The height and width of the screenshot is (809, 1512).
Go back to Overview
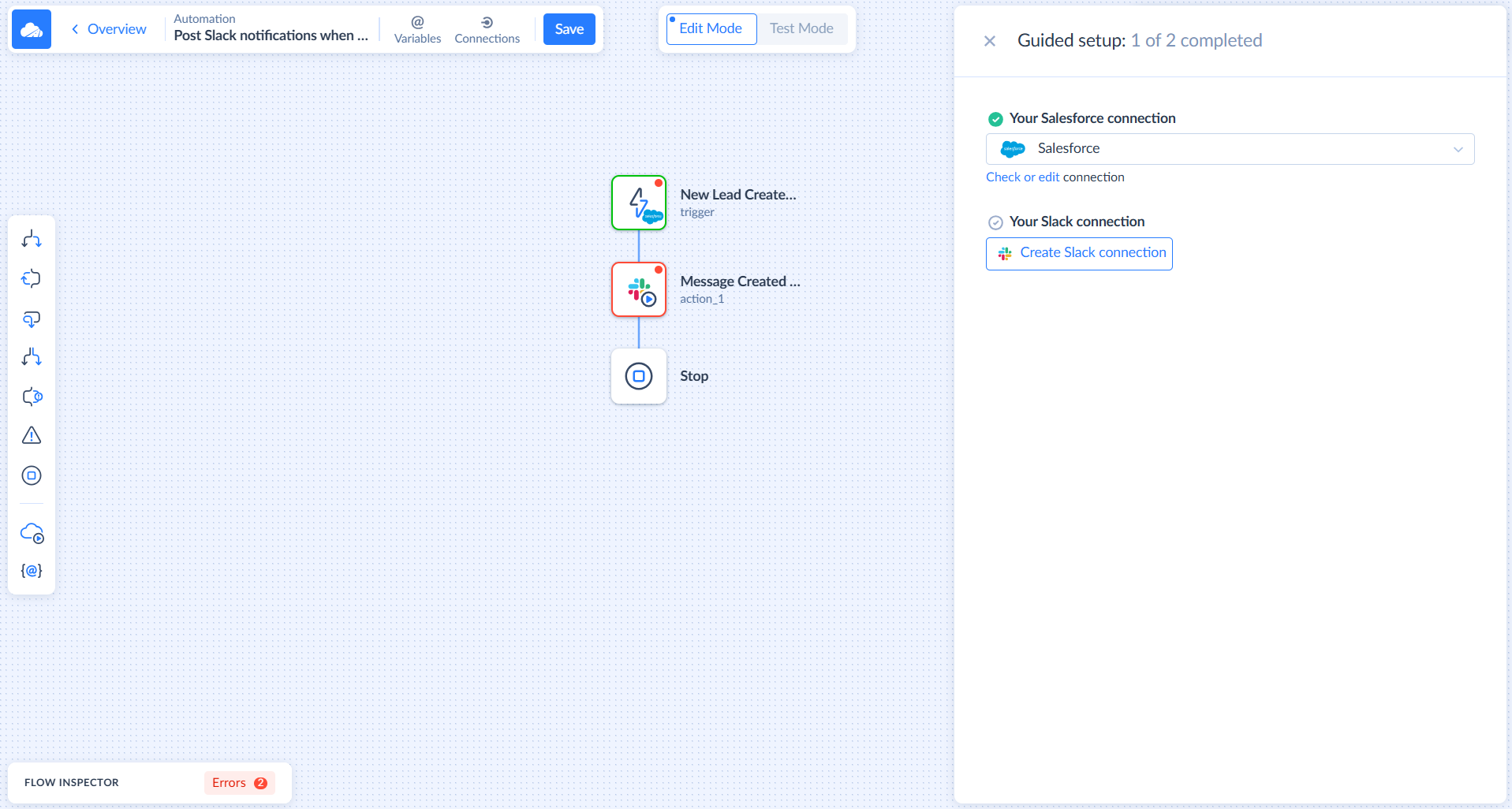click(x=109, y=29)
